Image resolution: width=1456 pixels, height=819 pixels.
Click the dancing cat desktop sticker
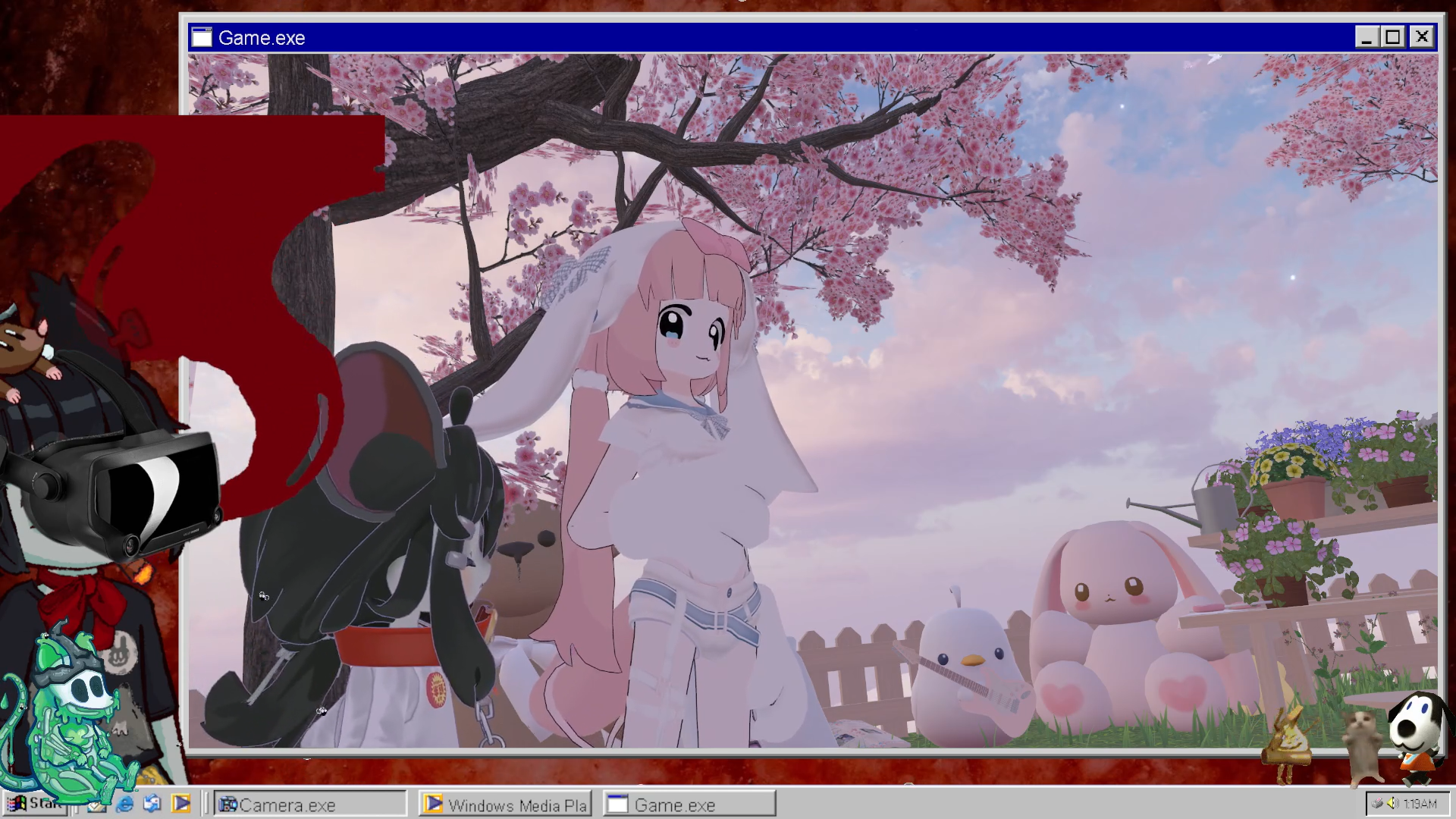(1363, 745)
